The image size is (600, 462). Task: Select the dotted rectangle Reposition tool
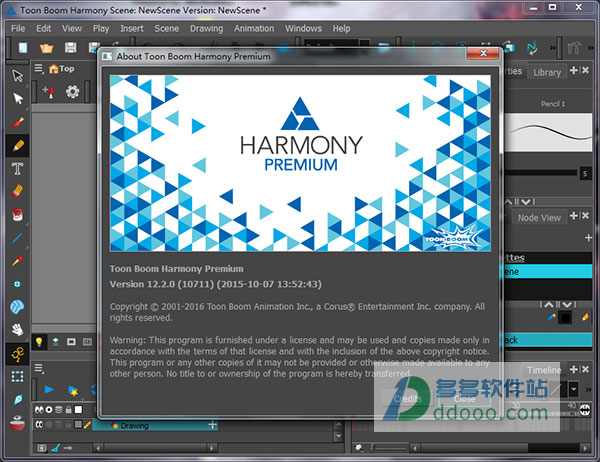[17, 377]
